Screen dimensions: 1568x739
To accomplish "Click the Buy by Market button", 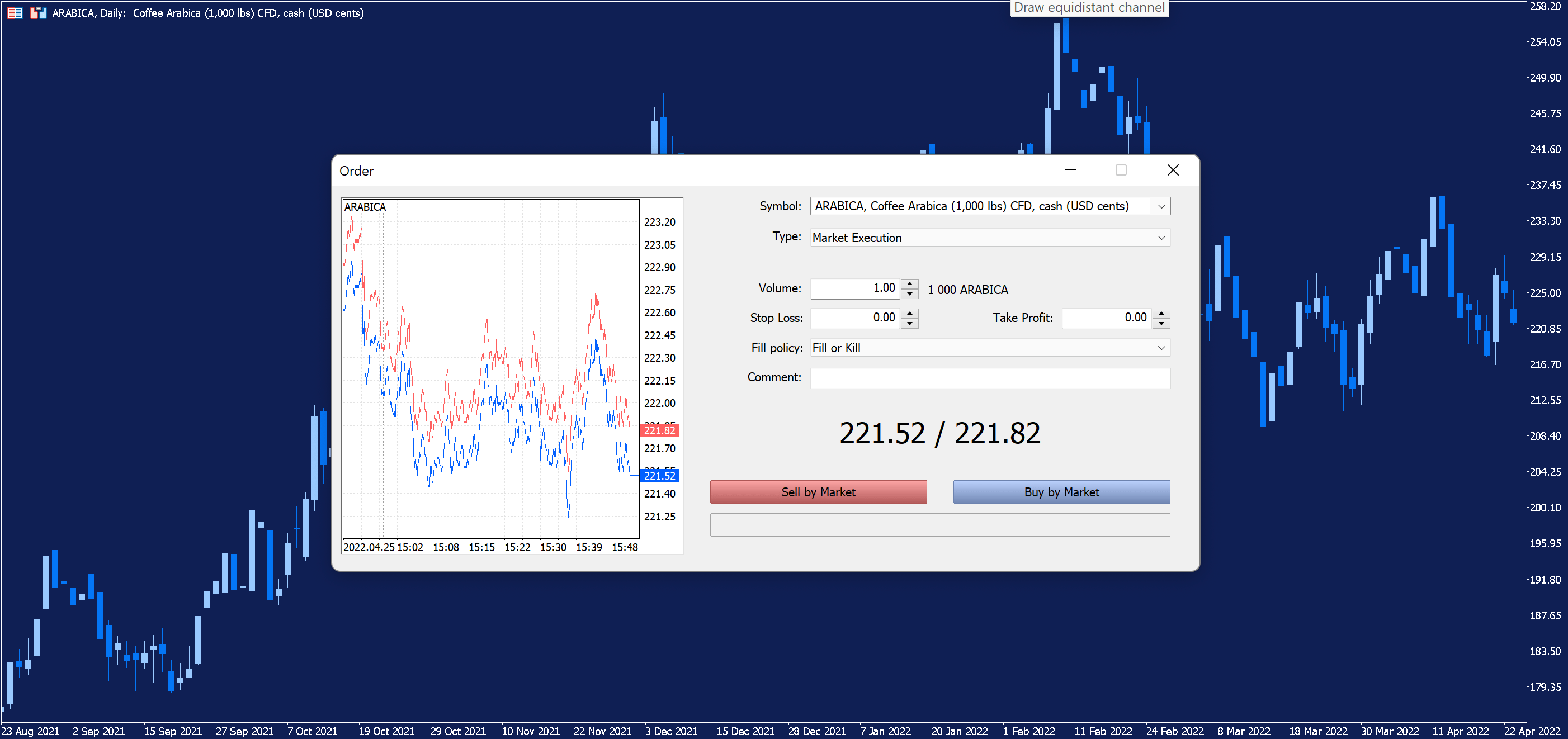I will [x=1061, y=492].
